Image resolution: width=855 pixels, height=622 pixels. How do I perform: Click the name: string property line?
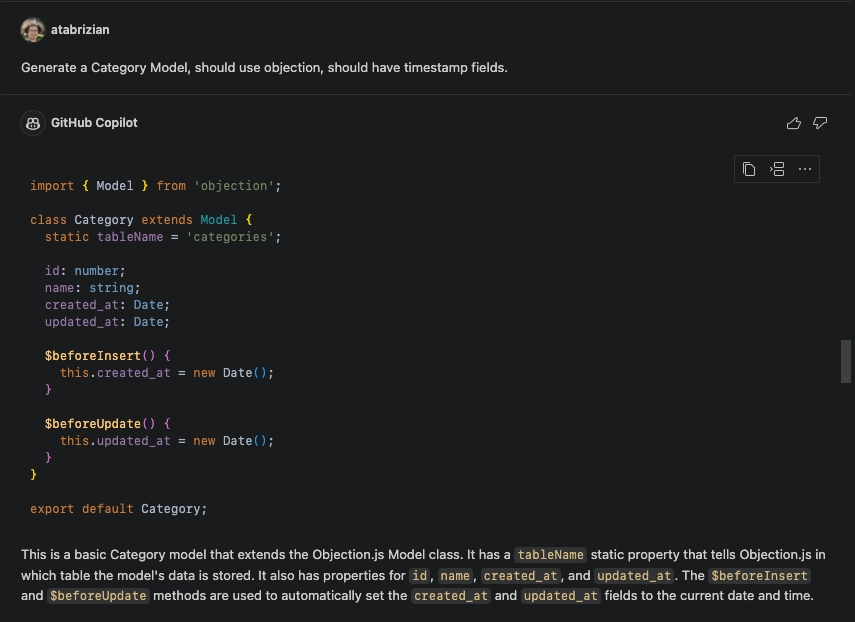coord(92,288)
